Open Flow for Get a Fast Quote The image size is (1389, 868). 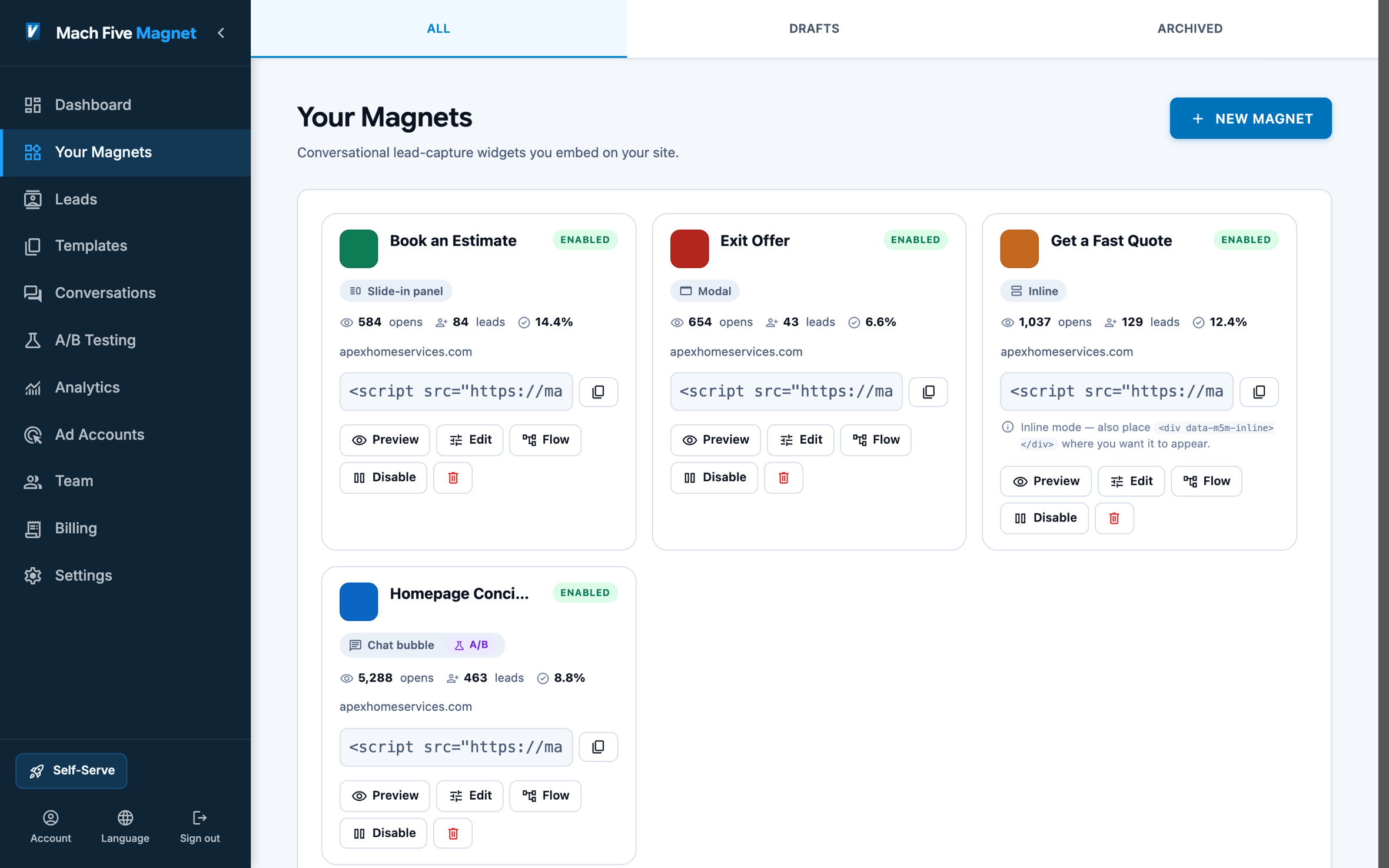pyautogui.click(x=1207, y=481)
